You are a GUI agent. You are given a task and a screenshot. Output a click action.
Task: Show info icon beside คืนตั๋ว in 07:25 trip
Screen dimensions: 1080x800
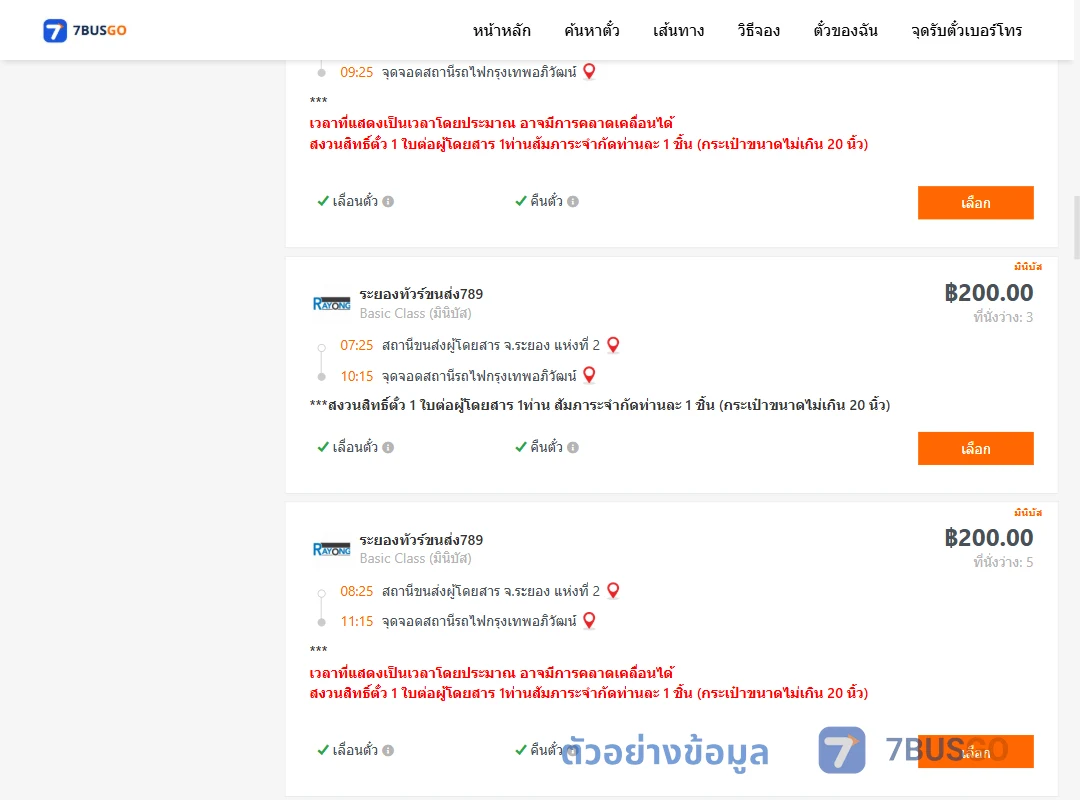[573, 447]
